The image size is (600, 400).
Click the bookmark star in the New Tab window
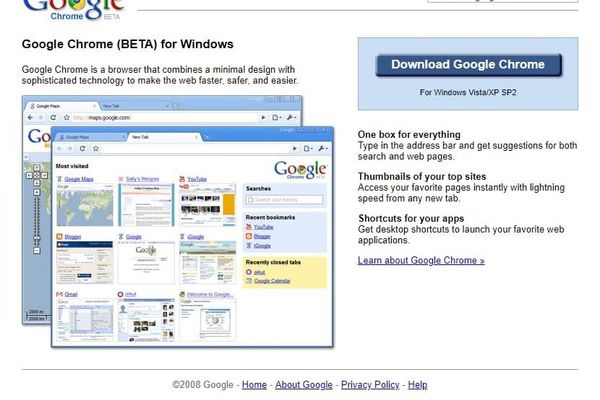96,149
